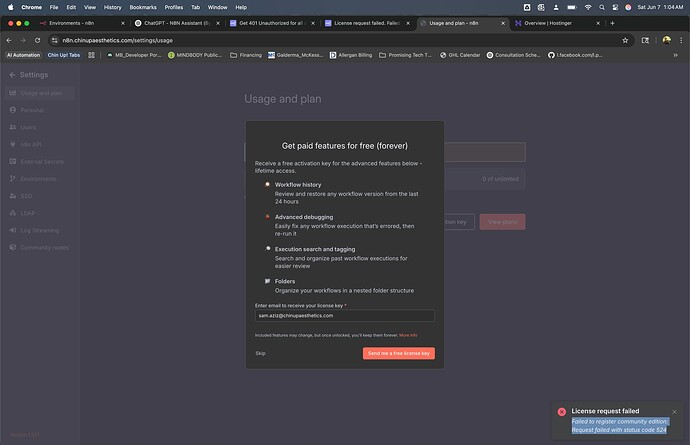Click Send me a free license key
Image resolution: width=690 pixels, height=445 pixels.
398,353
